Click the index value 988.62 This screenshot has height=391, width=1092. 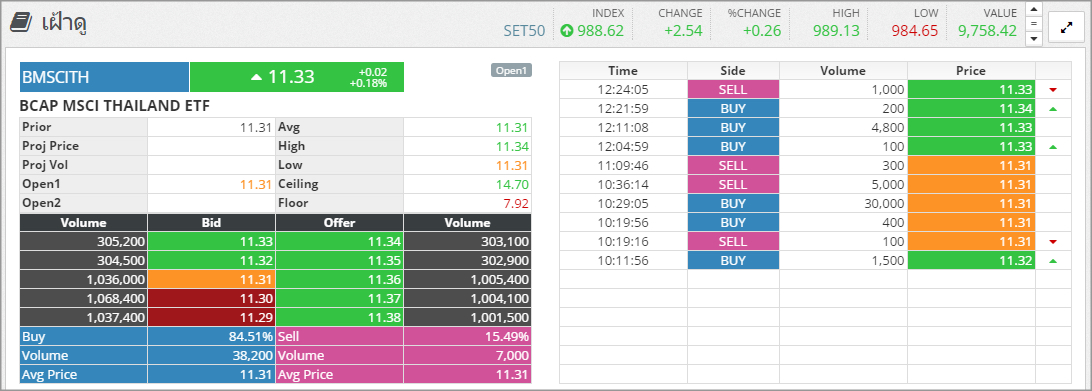[600, 31]
